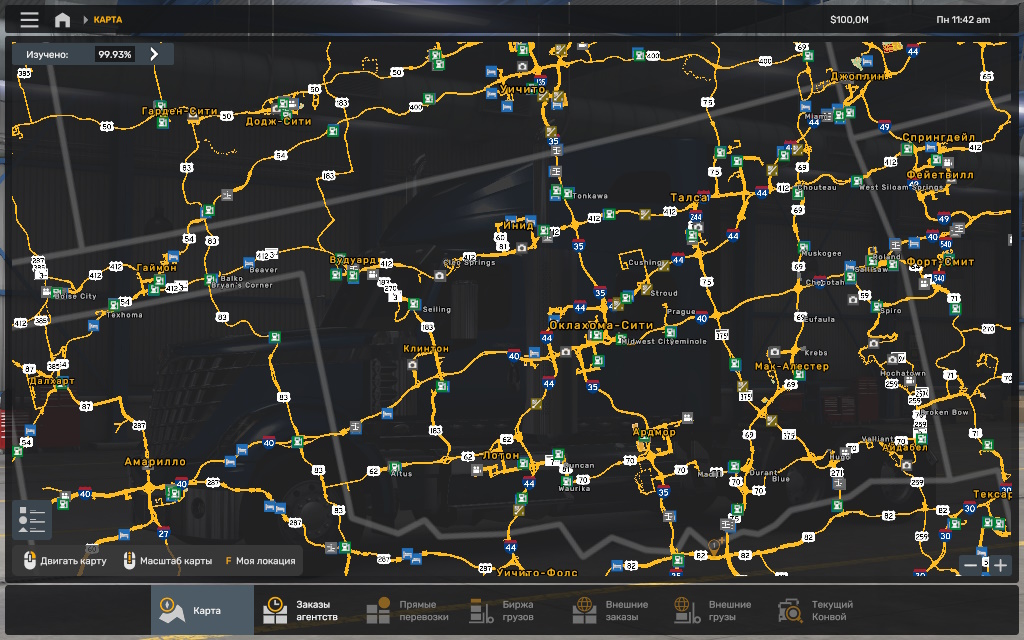
Task: Switch to the Биржа грузов tab
Action: pos(504,610)
